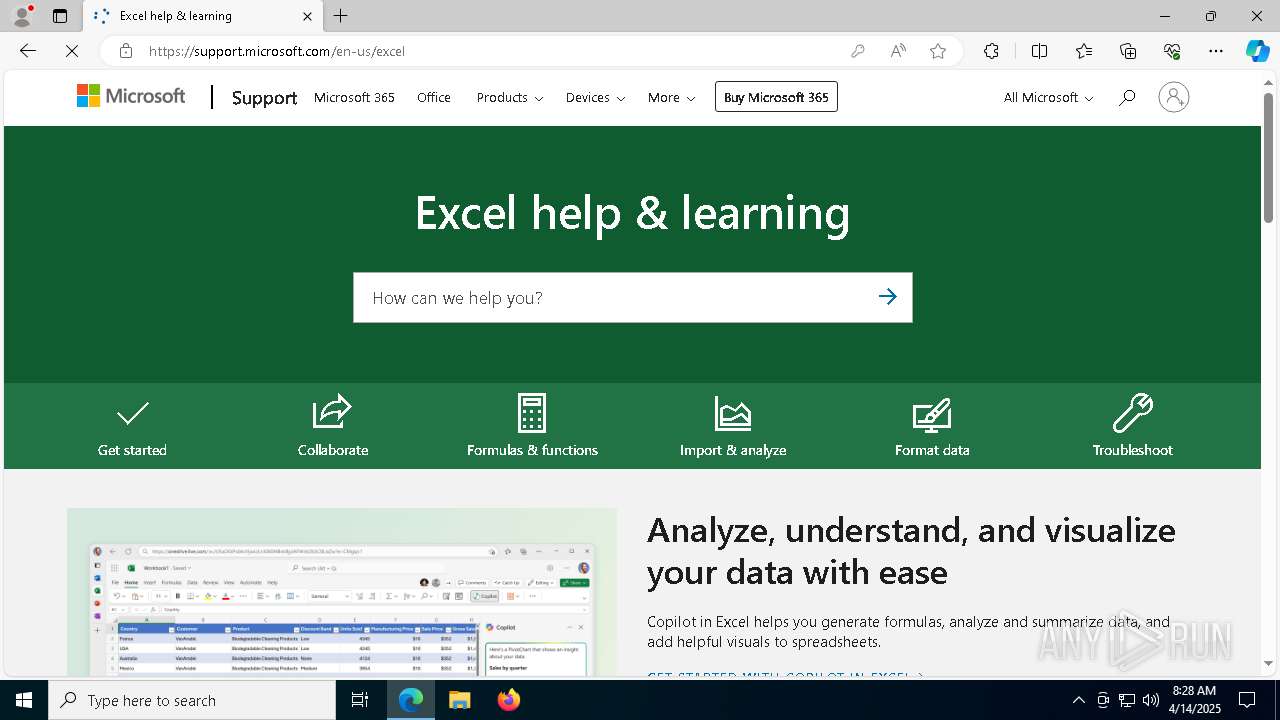Click the scrollbar down arrow
1280x720 pixels.
click(1268, 664)
